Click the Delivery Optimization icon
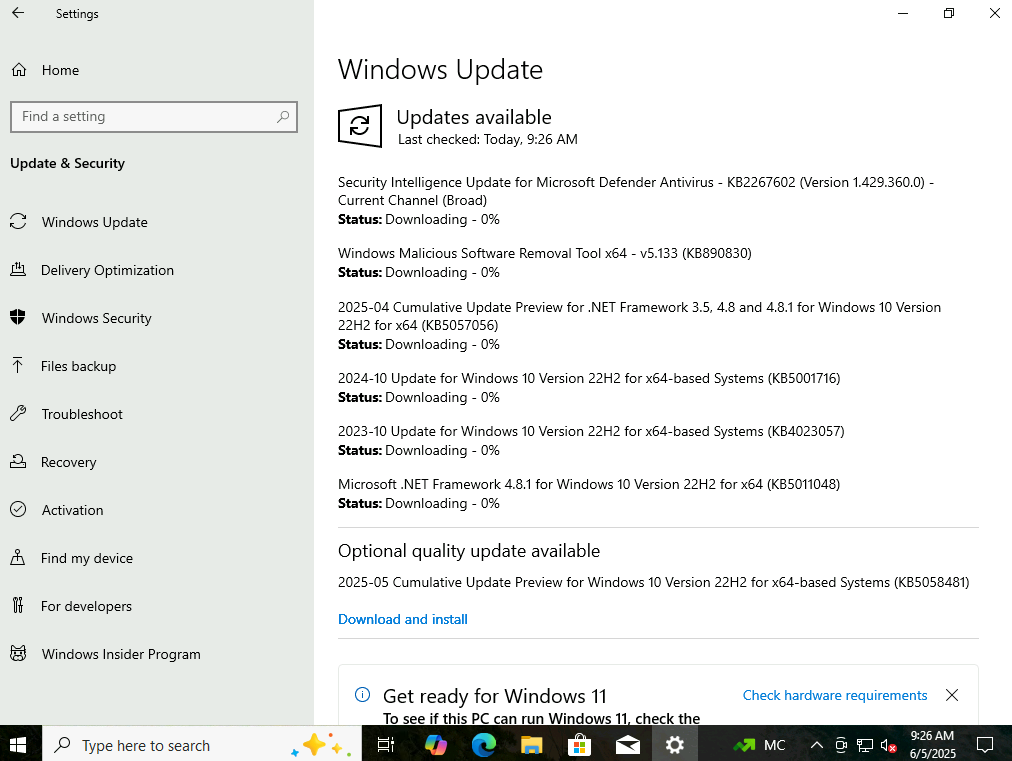The width and height of the screenshot is (1012, 761). coord(18,269)
